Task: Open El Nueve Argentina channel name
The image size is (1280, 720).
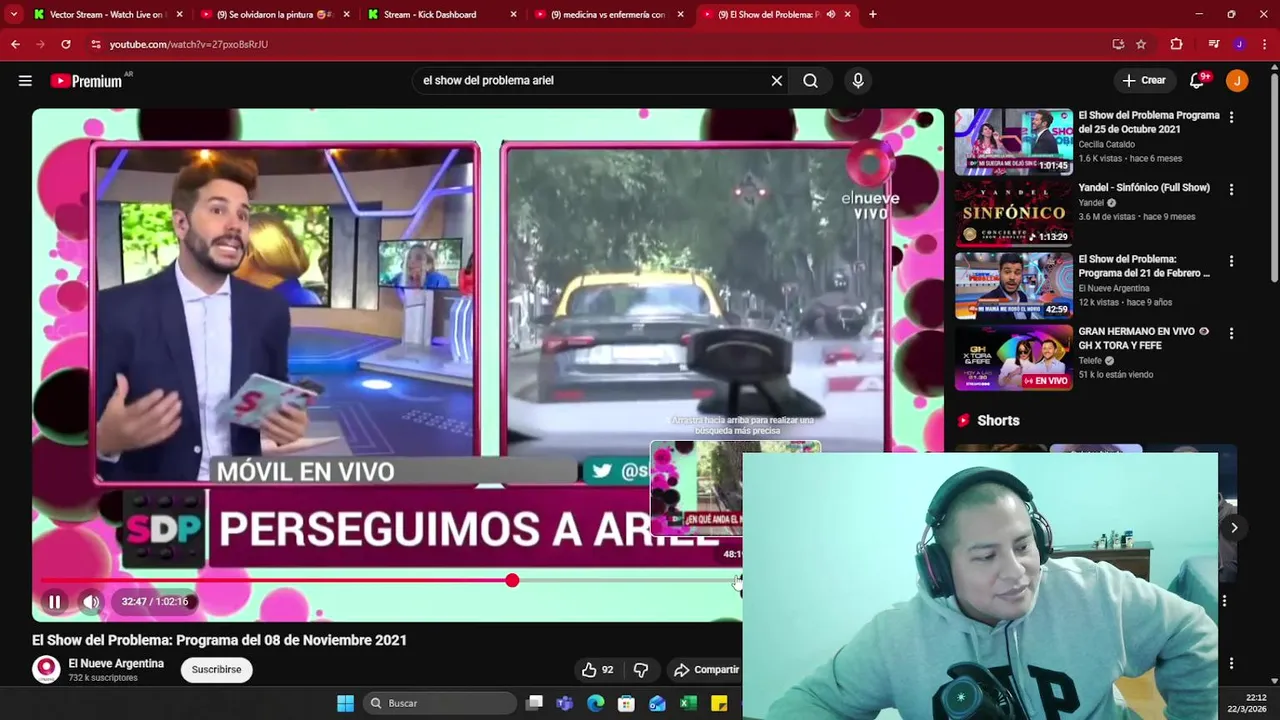Action: coord(116,664)
